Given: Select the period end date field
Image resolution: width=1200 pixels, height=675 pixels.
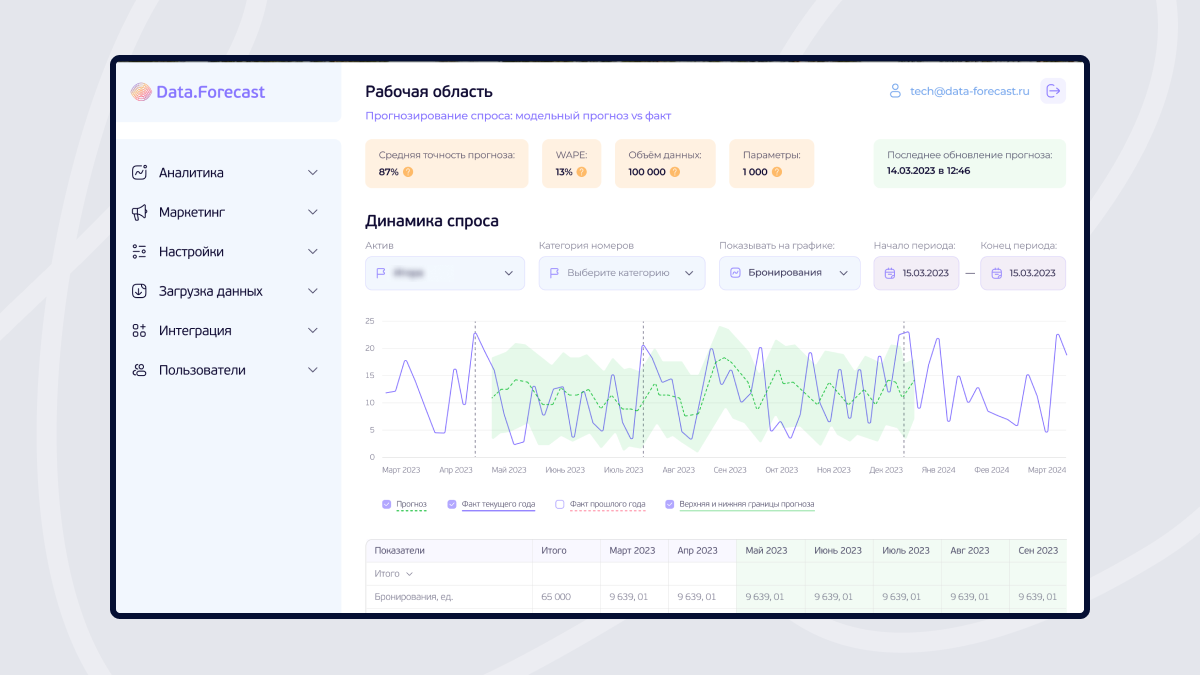Looking at the screenshot, I should pos(1023,273).
